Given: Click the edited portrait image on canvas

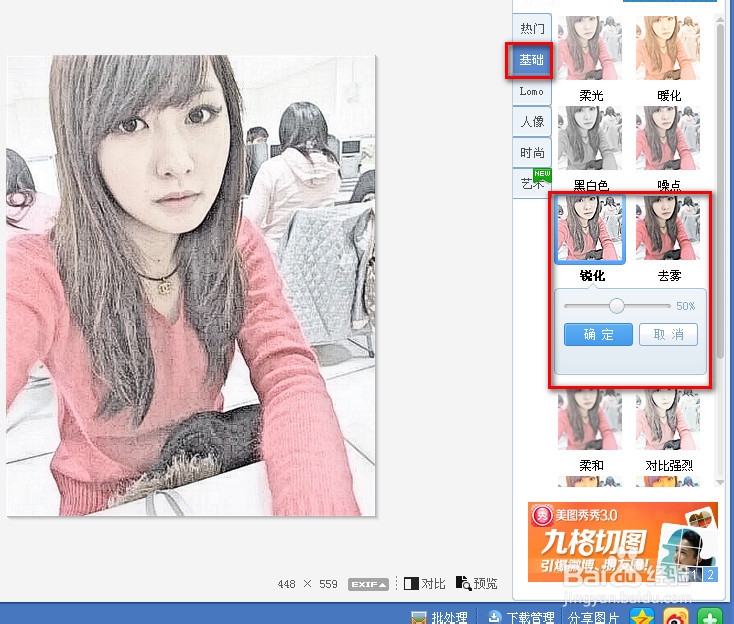Looking at the screenshot, I should coord(191,286).
